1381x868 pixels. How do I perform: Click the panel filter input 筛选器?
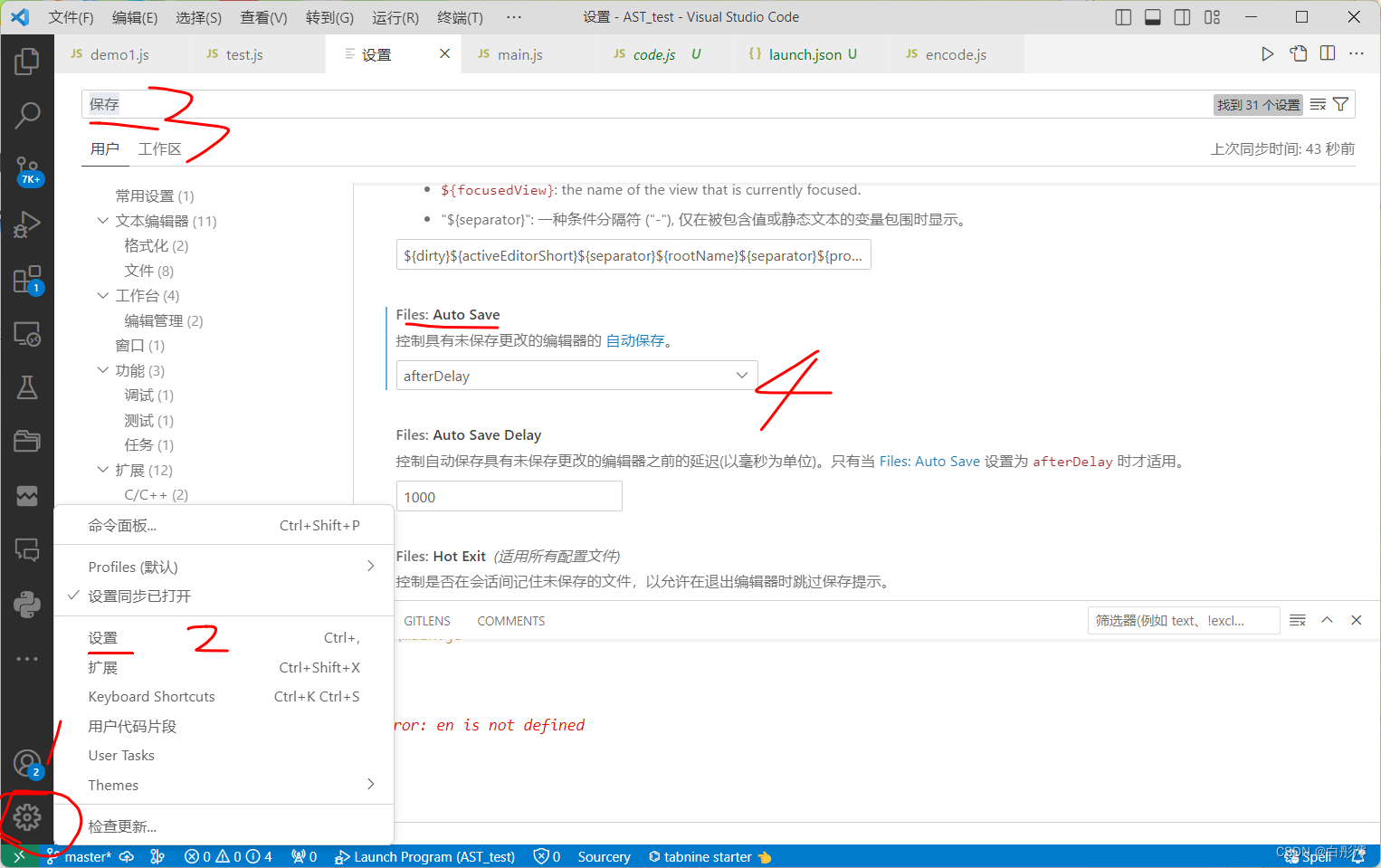1183,620
